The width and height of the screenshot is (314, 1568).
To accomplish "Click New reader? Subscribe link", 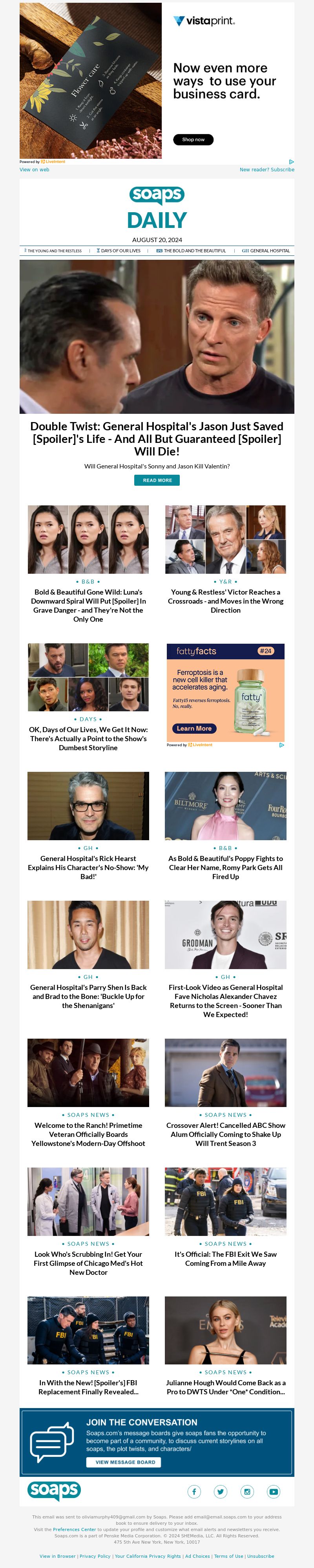I will 267,169.
